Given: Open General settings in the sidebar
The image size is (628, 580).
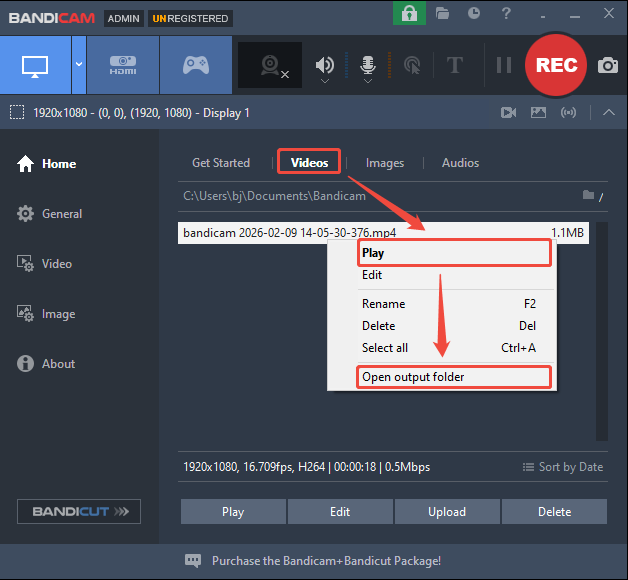Looking at the screenshot, I should (49, 214).
